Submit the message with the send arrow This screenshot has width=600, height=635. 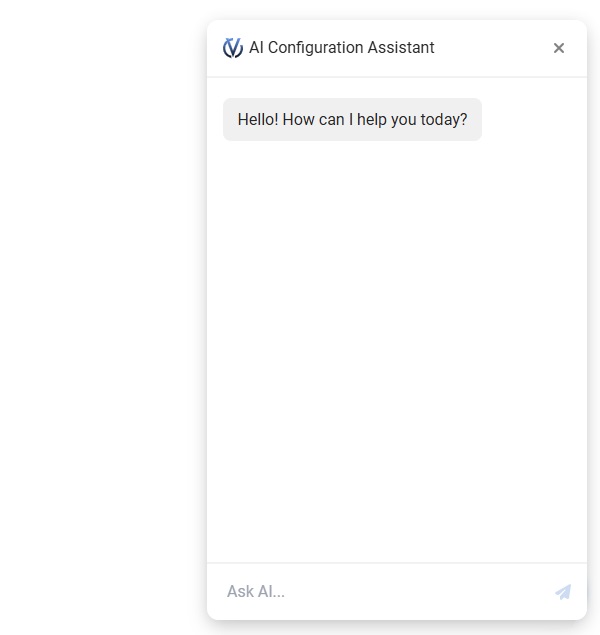click(x=563, y=592)
